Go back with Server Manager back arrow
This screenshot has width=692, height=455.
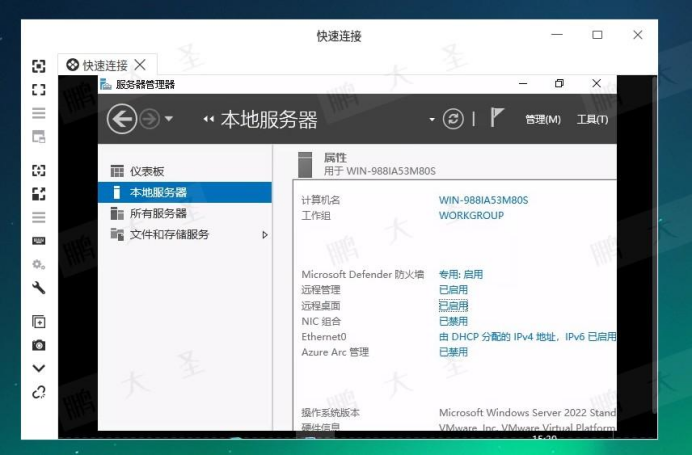(121, 119)
